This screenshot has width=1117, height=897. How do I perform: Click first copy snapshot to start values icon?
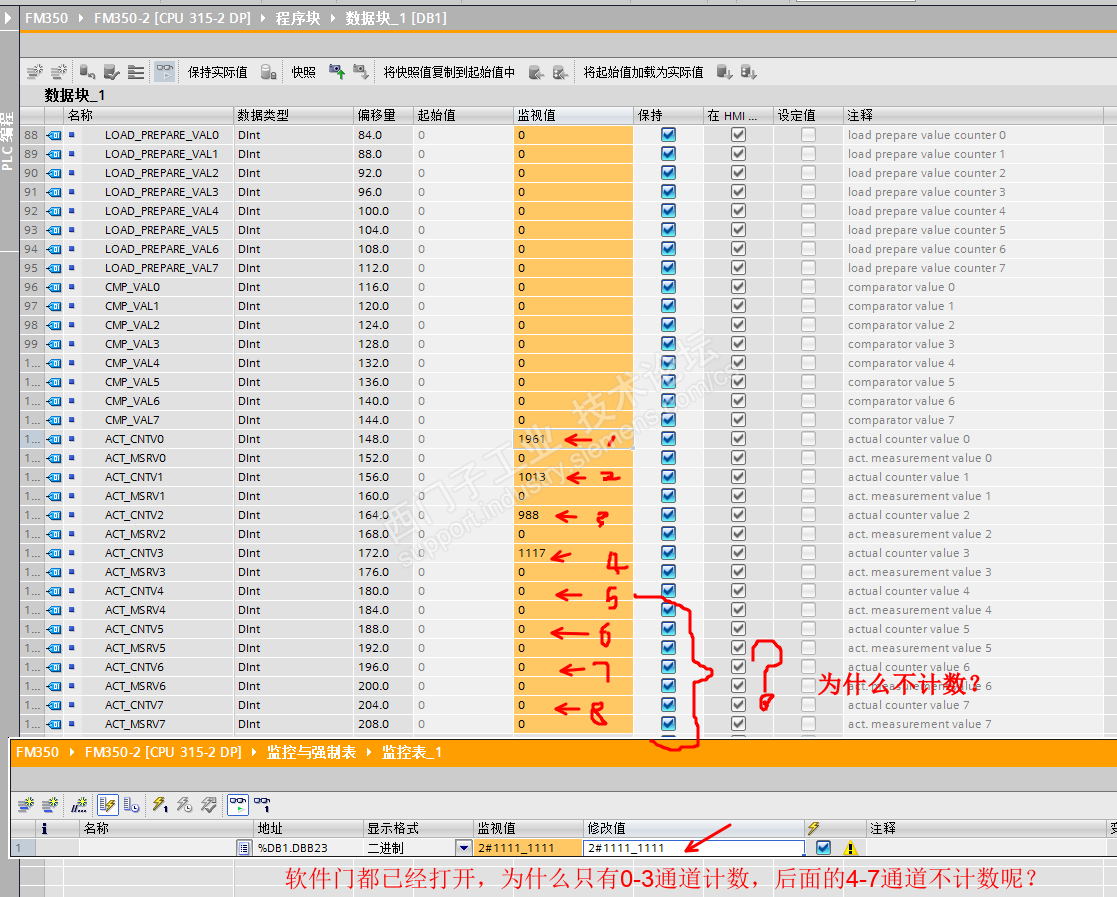[536, 72]
